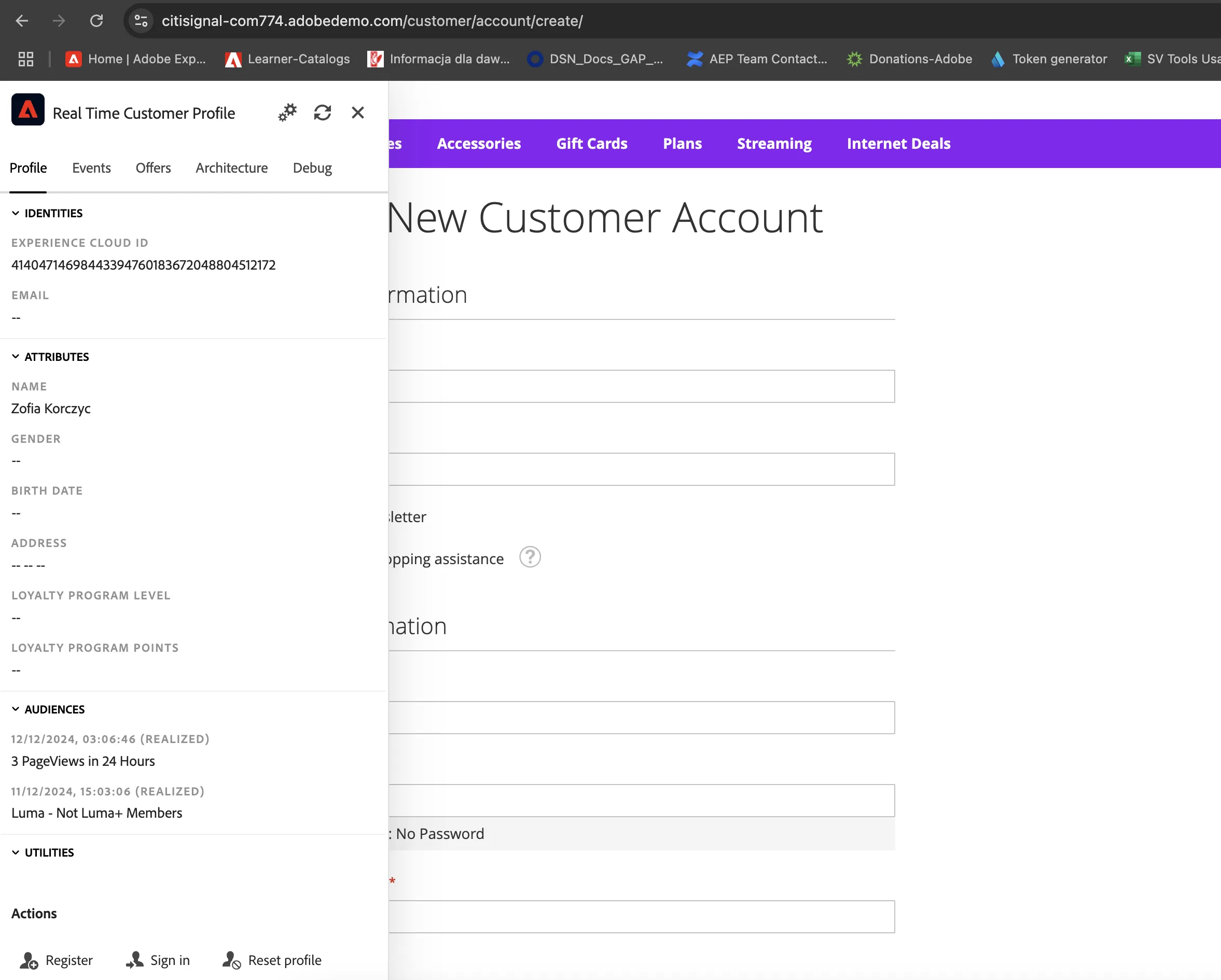This screenshot has height=980, width=1221.
Task: Open the Internet Deals menu item
Action: [898, 144]
